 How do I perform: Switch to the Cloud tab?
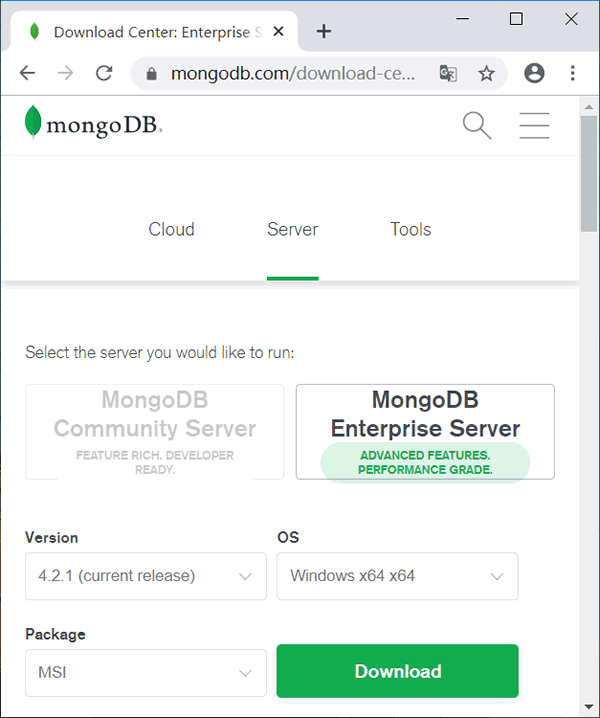tap(171, 229)
